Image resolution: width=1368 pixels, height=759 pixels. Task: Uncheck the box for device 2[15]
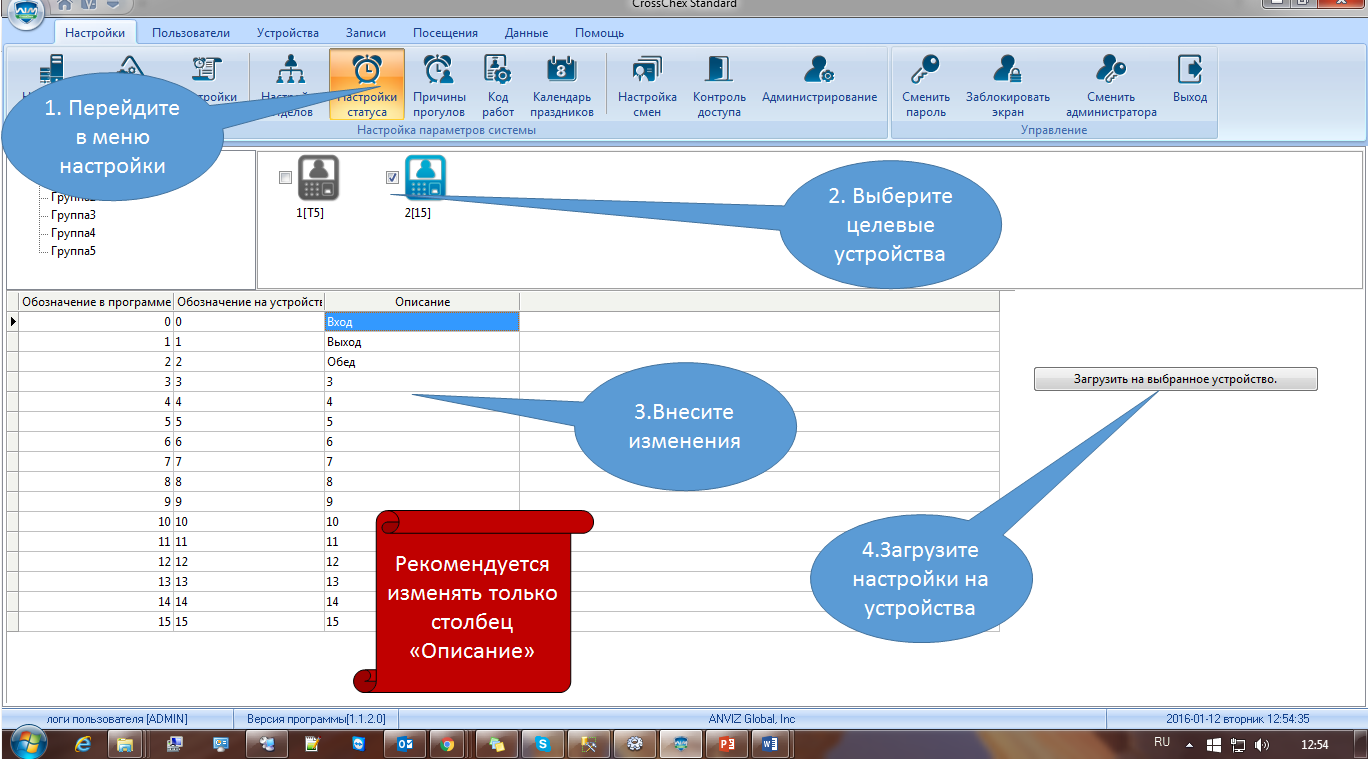pyautogui.click(x=392, y=178)
